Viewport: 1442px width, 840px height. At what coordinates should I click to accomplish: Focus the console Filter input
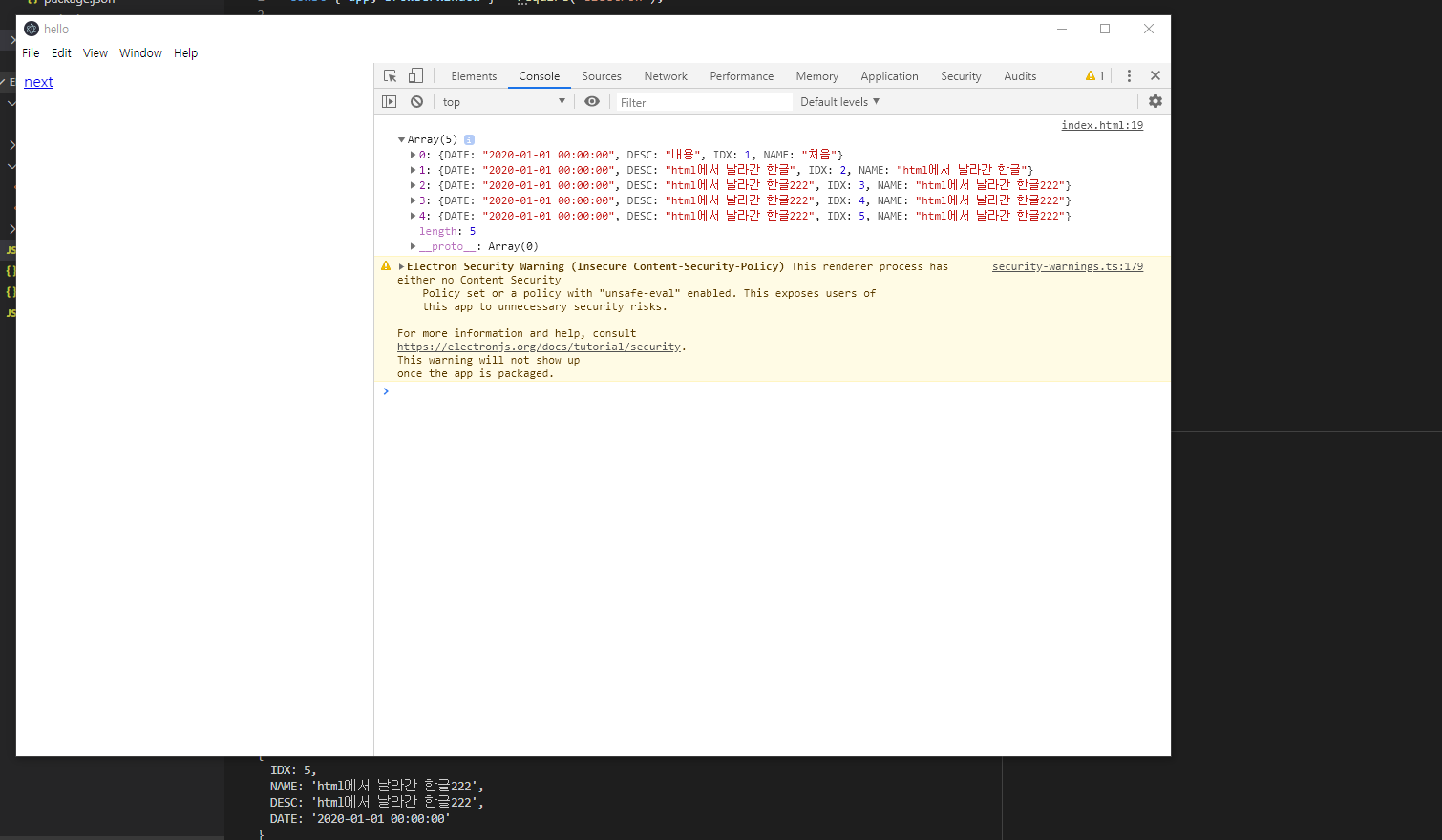(x=704, y=102)
